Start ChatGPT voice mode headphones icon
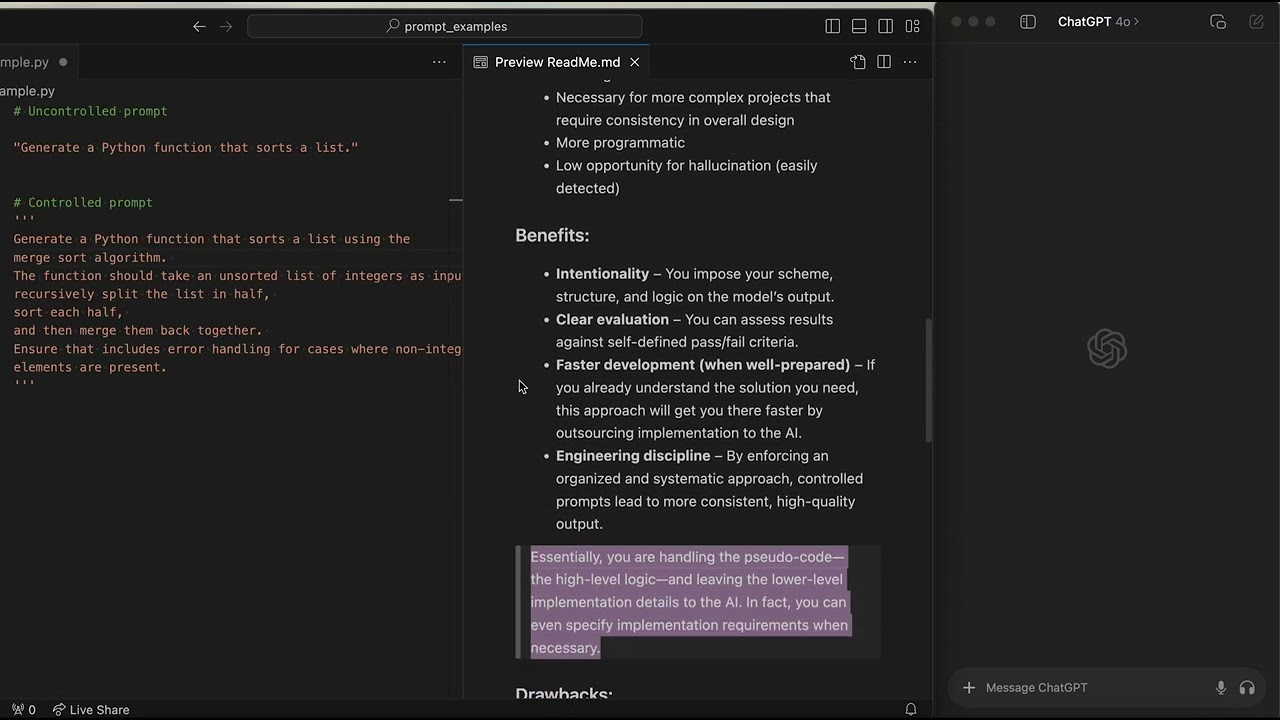Image resolution: width=1280 pixels, height=720 pixels. 1247,688
